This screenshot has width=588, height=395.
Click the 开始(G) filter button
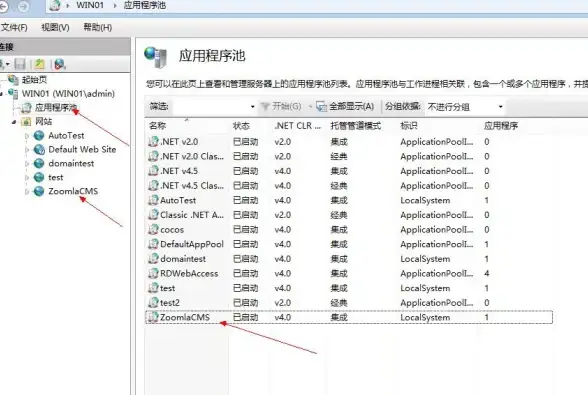tap(281, 107)
